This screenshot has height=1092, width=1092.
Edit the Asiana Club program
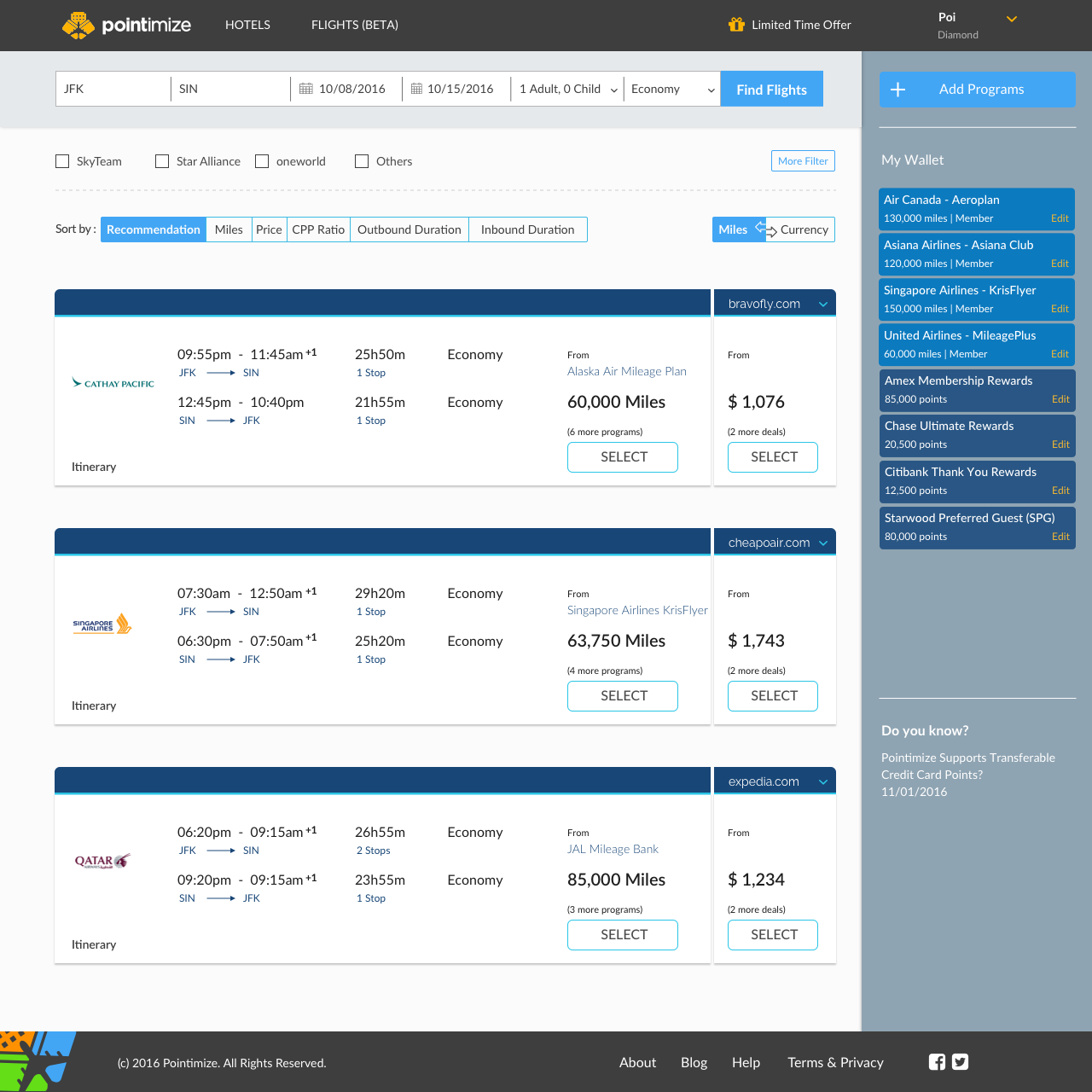tap(1060, 264)
